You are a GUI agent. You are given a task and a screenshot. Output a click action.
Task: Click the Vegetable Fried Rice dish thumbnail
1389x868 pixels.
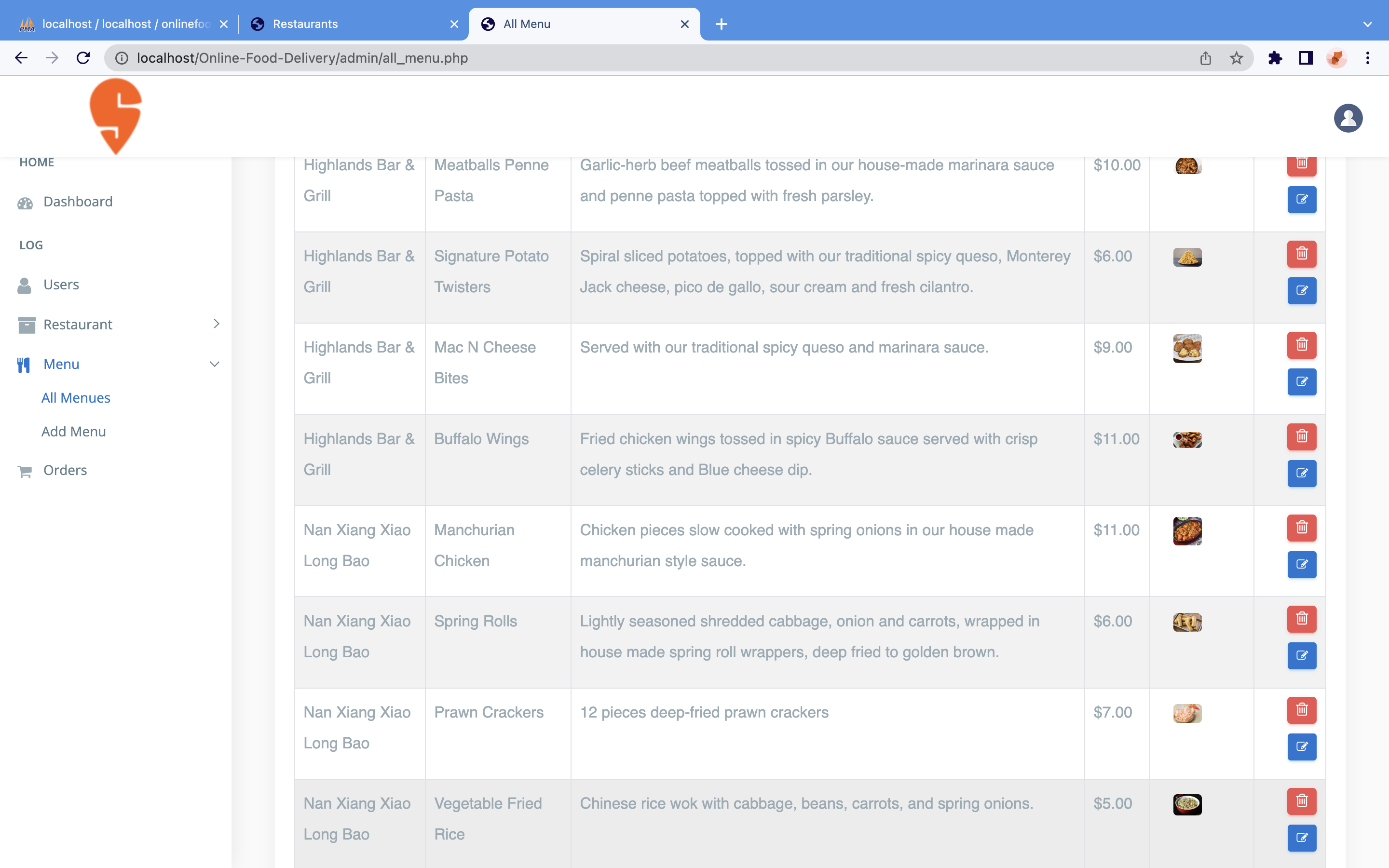1187,804
